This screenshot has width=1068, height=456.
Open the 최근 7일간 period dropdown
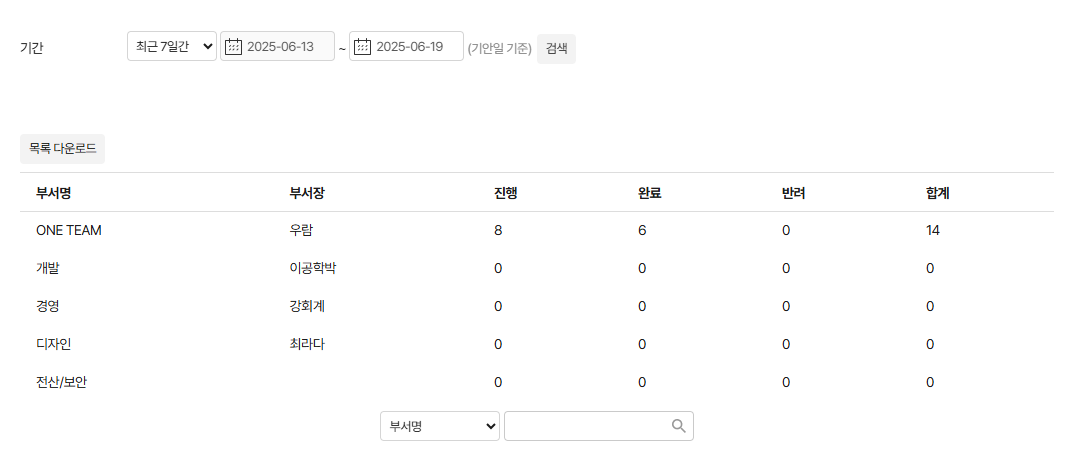coord(172,47)
